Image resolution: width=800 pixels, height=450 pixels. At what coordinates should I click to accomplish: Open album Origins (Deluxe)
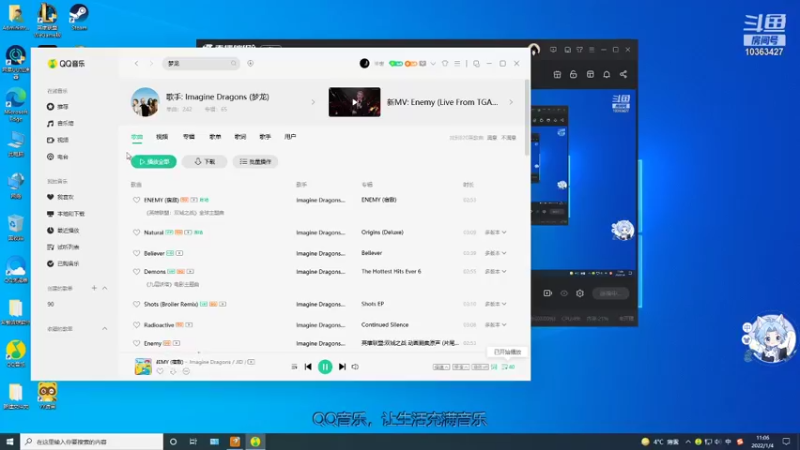tap(382, 232)
